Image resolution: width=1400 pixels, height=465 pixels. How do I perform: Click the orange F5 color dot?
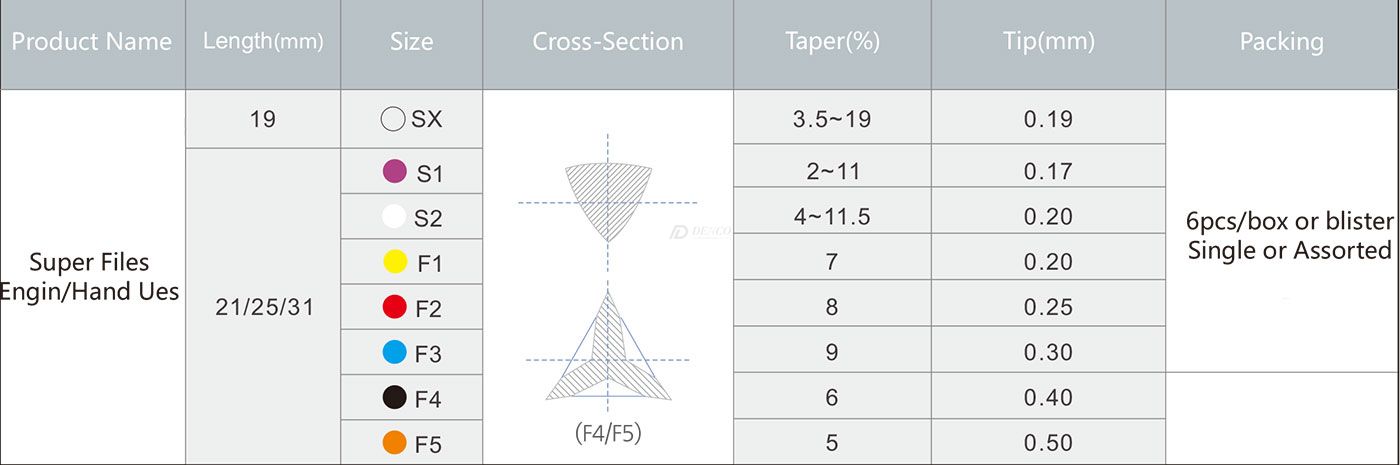pos(395,442)
